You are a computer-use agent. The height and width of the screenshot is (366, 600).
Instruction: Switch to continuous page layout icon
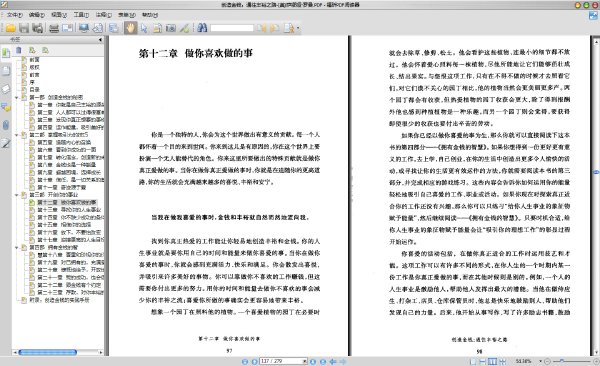(x=483, y=361)
